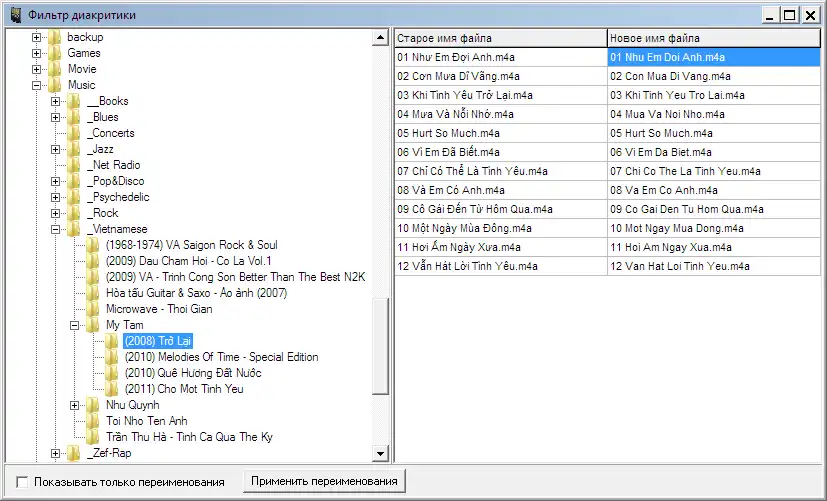Click the _Vietnamese folder icon
This screenshot has width=827, height=501.
click(74, 229)
